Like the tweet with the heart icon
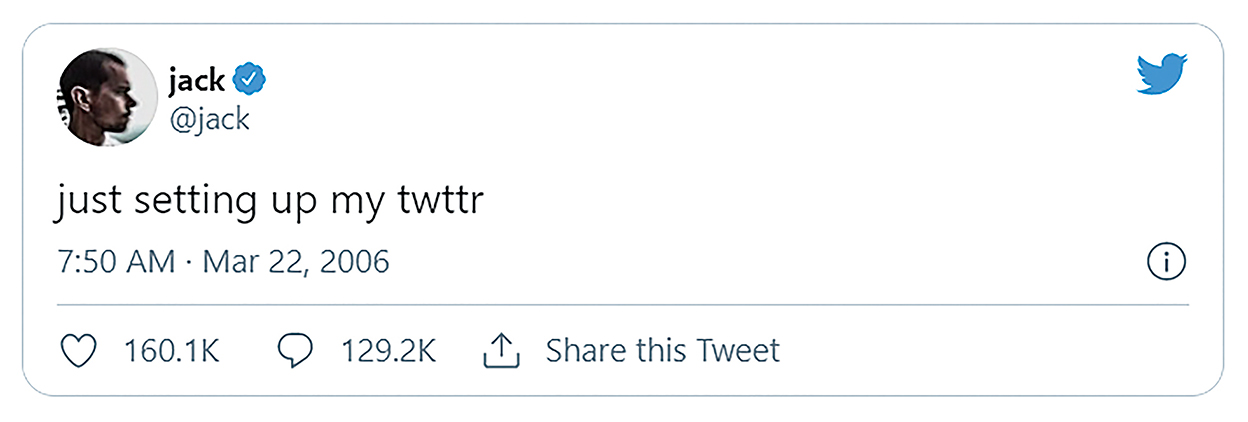Image resolution: width=1248 pixels, height=422 pixels. (x=79, y=350)
